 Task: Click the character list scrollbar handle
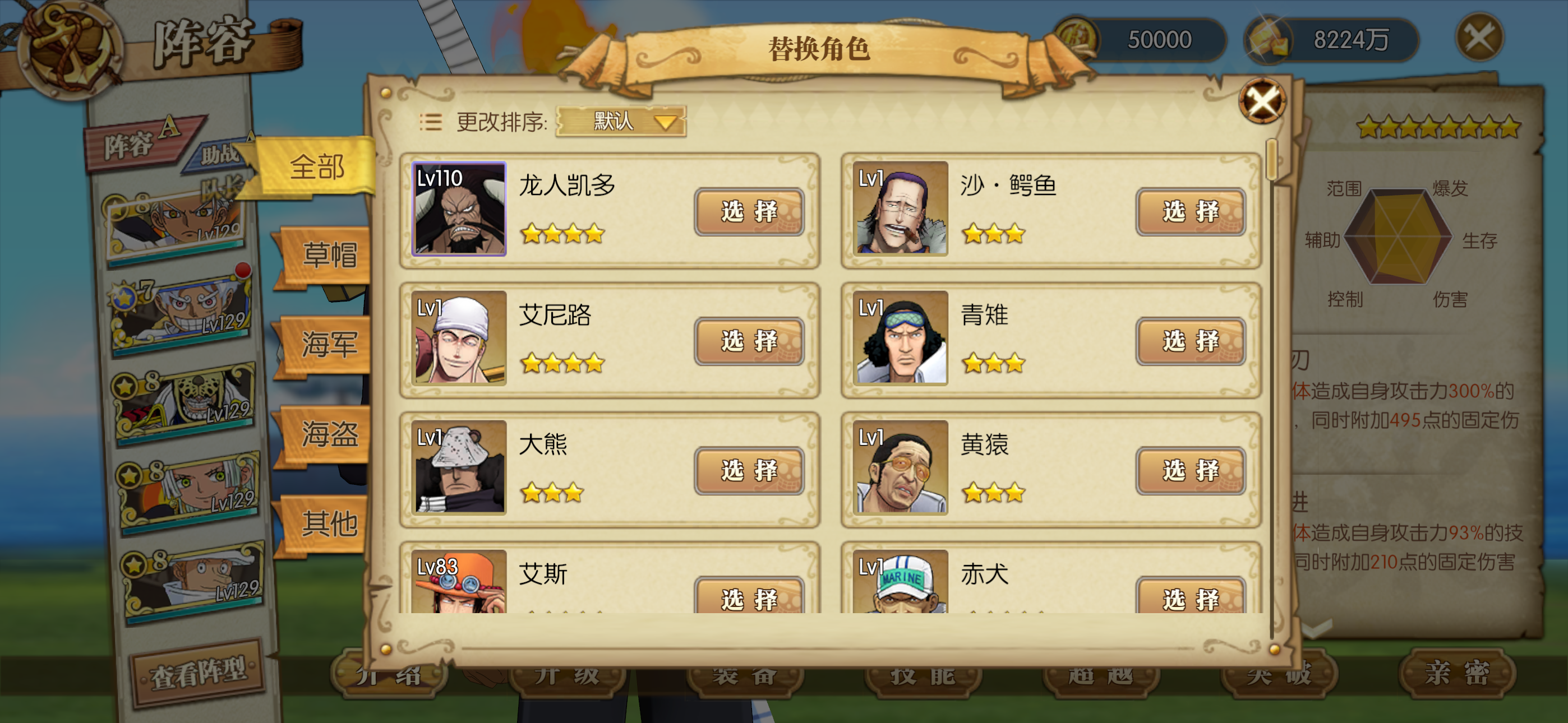coord(1271,159)
